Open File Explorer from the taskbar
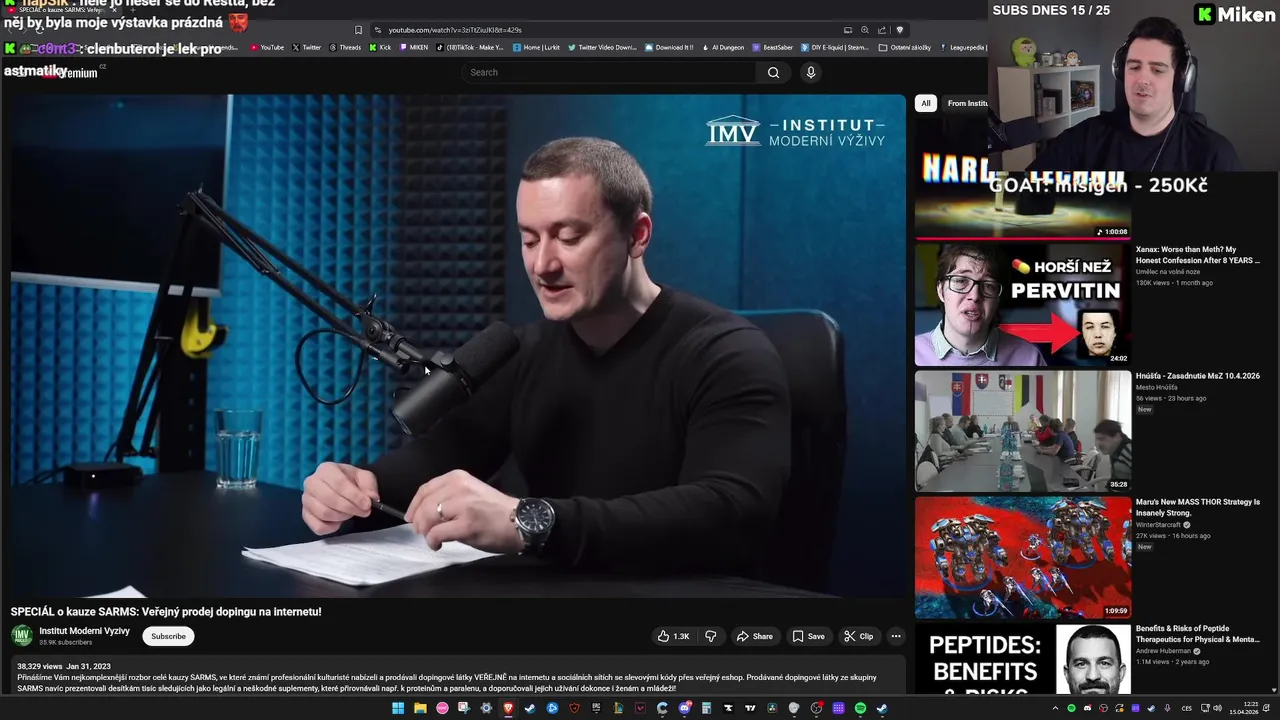 point(420,708)
